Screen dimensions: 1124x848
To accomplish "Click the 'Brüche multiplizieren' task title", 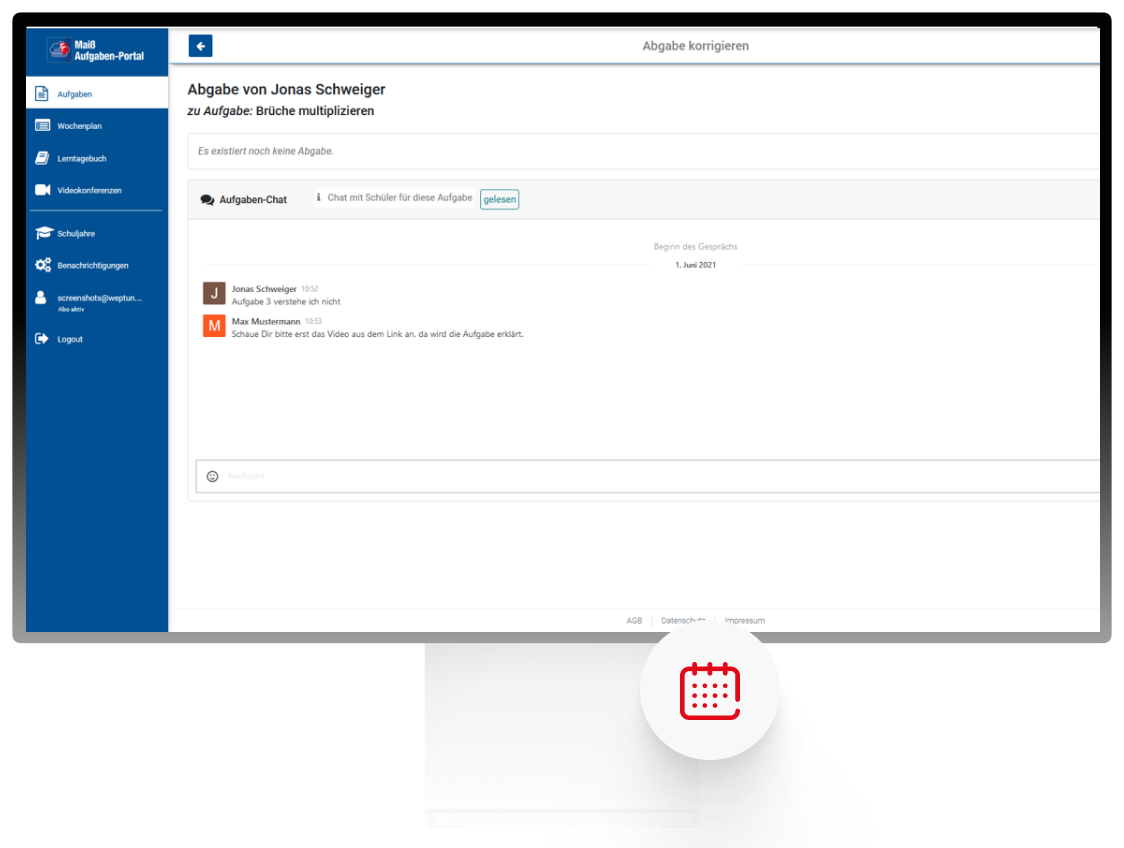I will click(x=315, y=111).
